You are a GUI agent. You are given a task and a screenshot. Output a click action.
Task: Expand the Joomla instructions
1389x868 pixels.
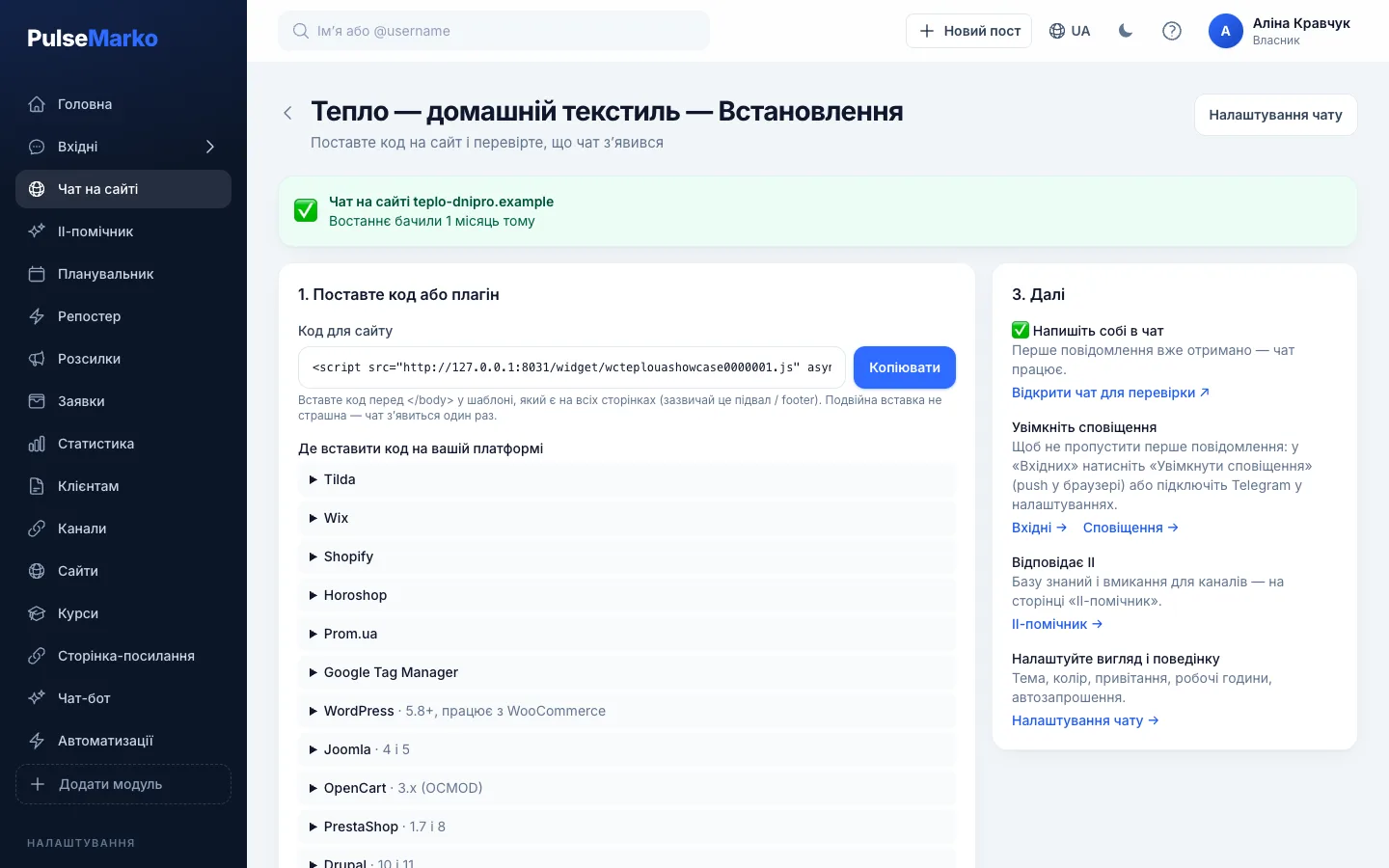point(627,749)
